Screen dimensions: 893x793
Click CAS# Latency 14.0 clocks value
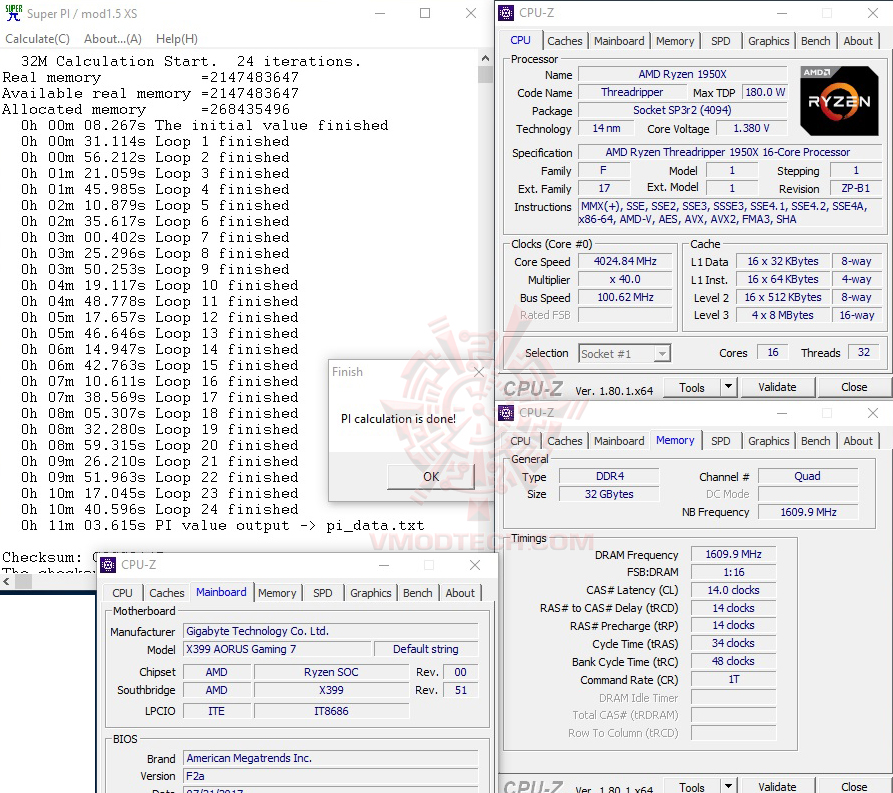click(733, 590)
